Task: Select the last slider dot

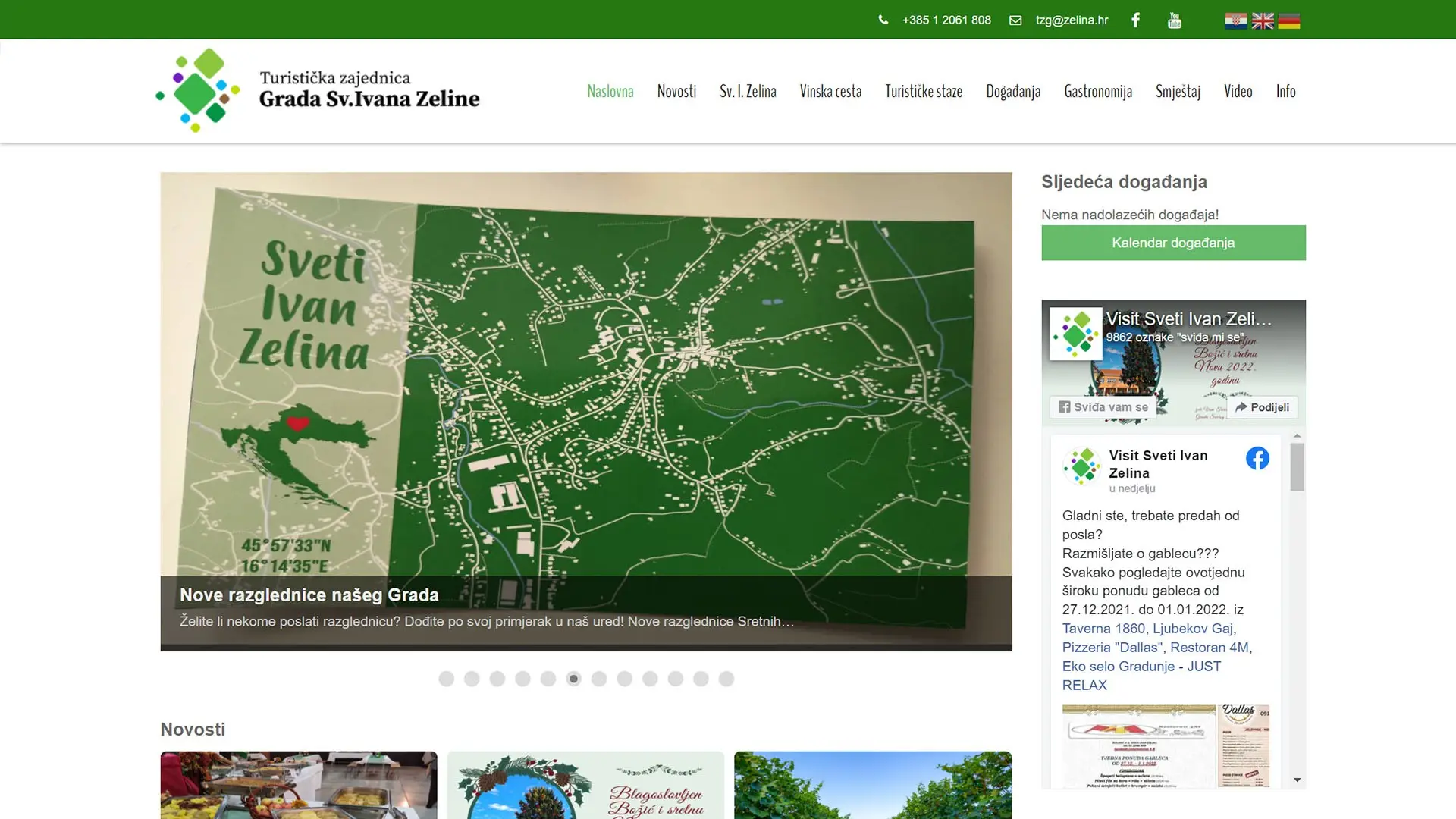Action: [x=726, y=679]
